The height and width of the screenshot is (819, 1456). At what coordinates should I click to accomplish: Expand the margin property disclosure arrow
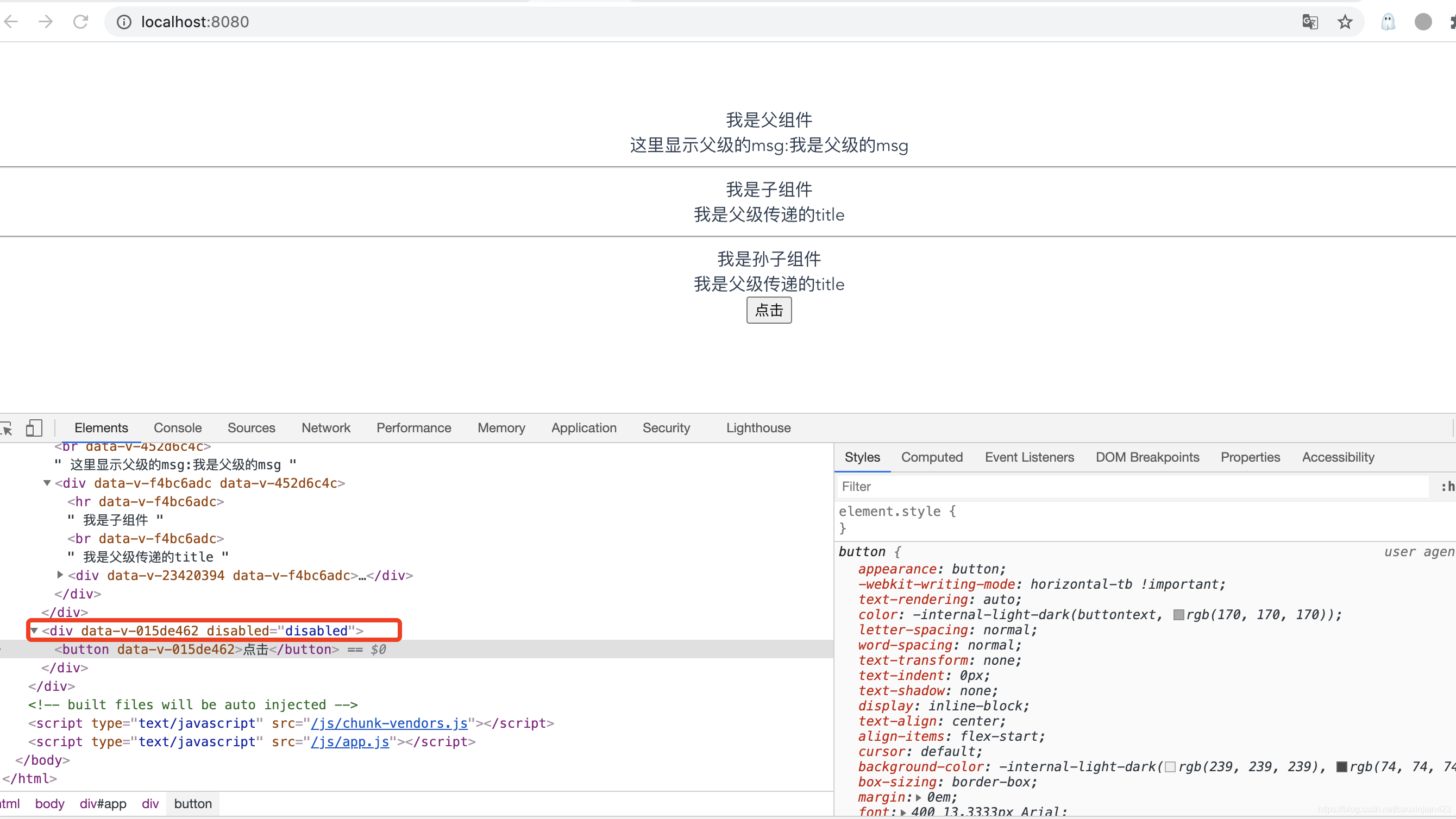tap(920, 797)
